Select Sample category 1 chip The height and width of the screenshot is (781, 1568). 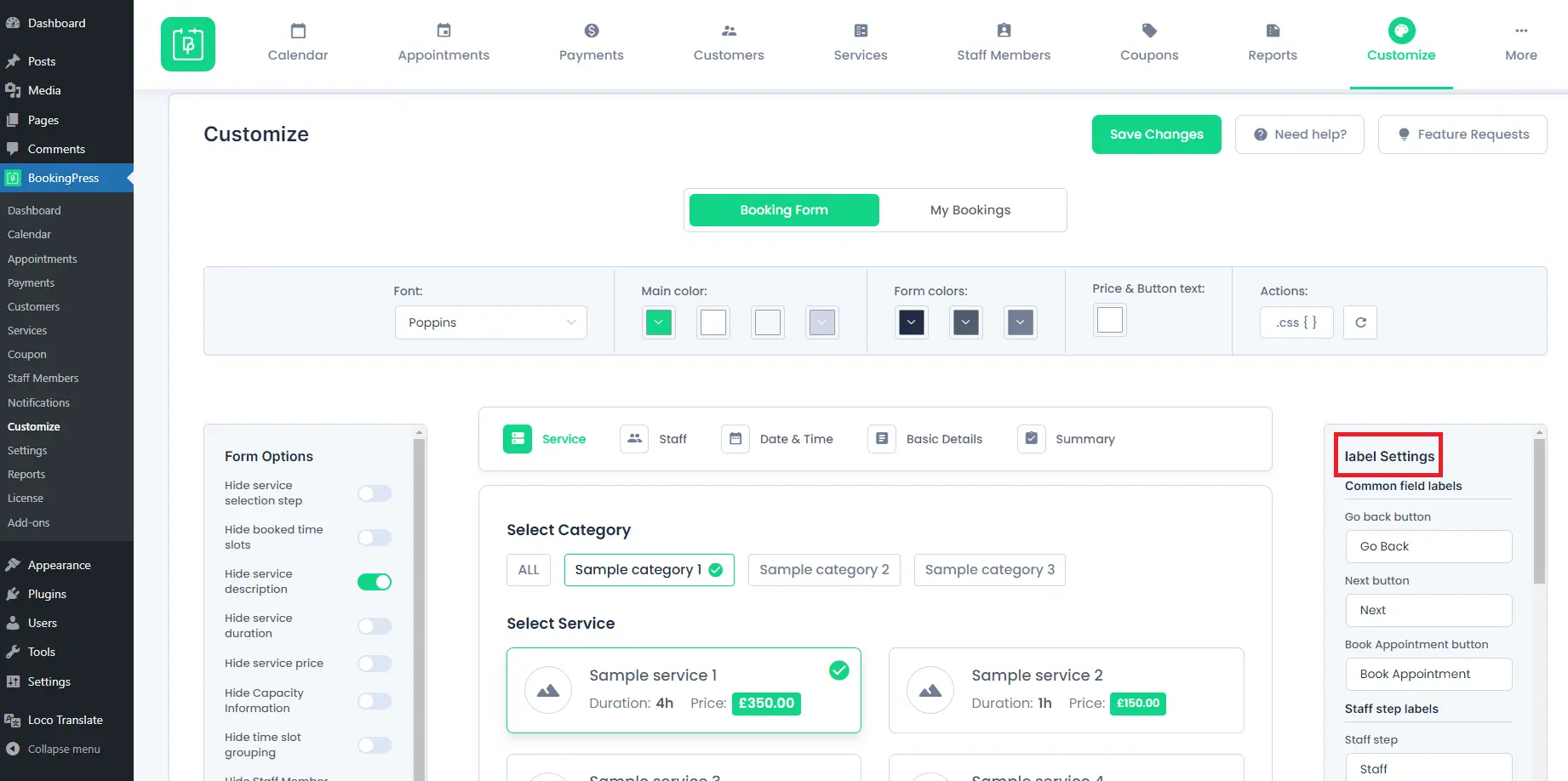click(x=649, y=570)
